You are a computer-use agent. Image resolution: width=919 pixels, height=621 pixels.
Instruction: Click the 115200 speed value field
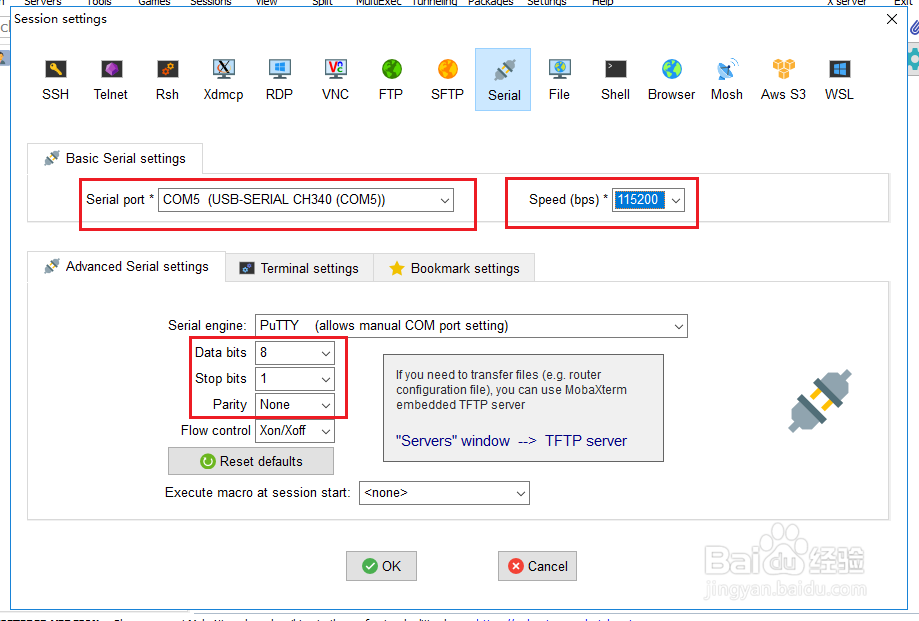click(x=640, y=200)
